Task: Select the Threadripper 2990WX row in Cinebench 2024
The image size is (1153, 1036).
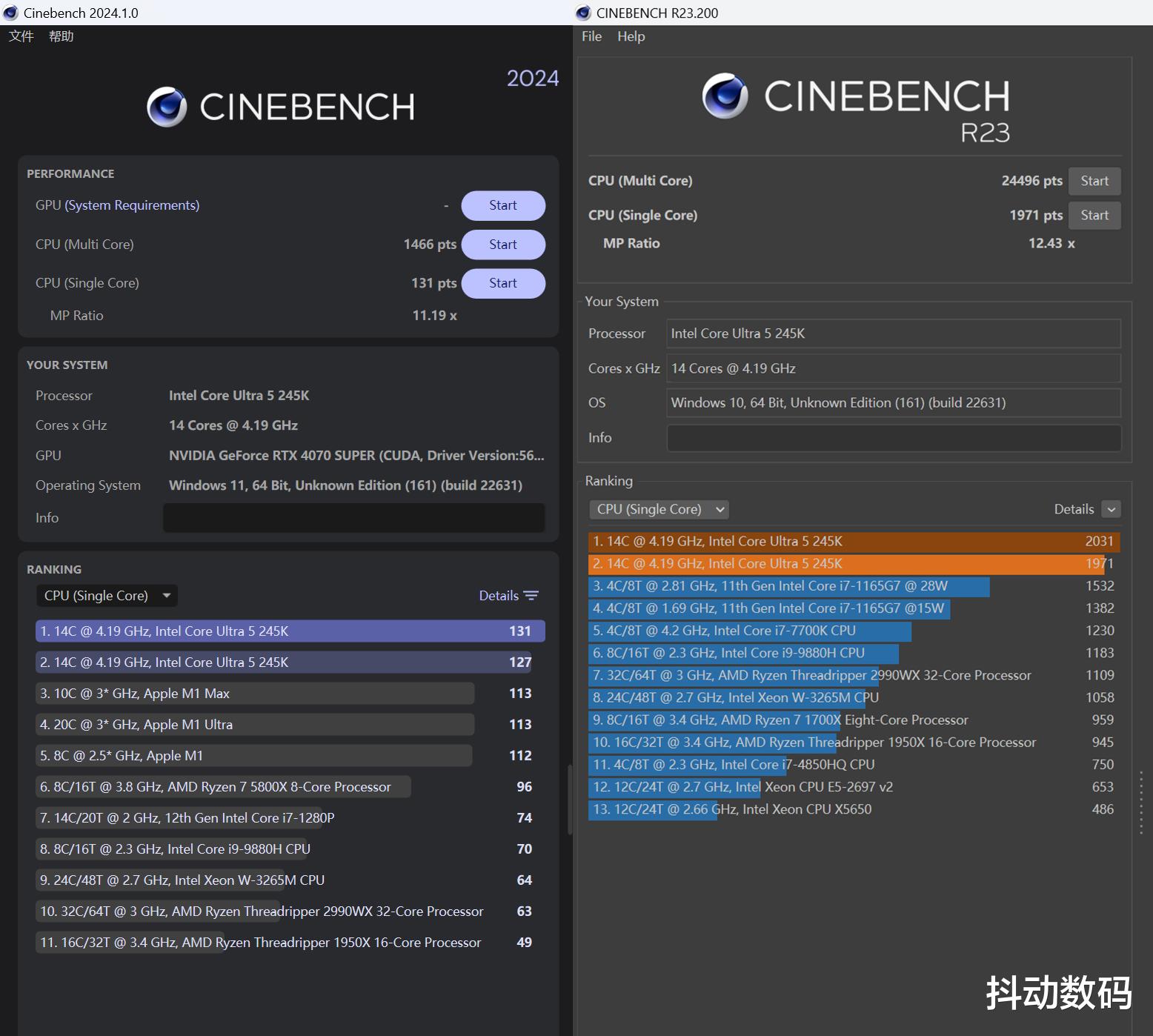Action: (x=290, y=912)
